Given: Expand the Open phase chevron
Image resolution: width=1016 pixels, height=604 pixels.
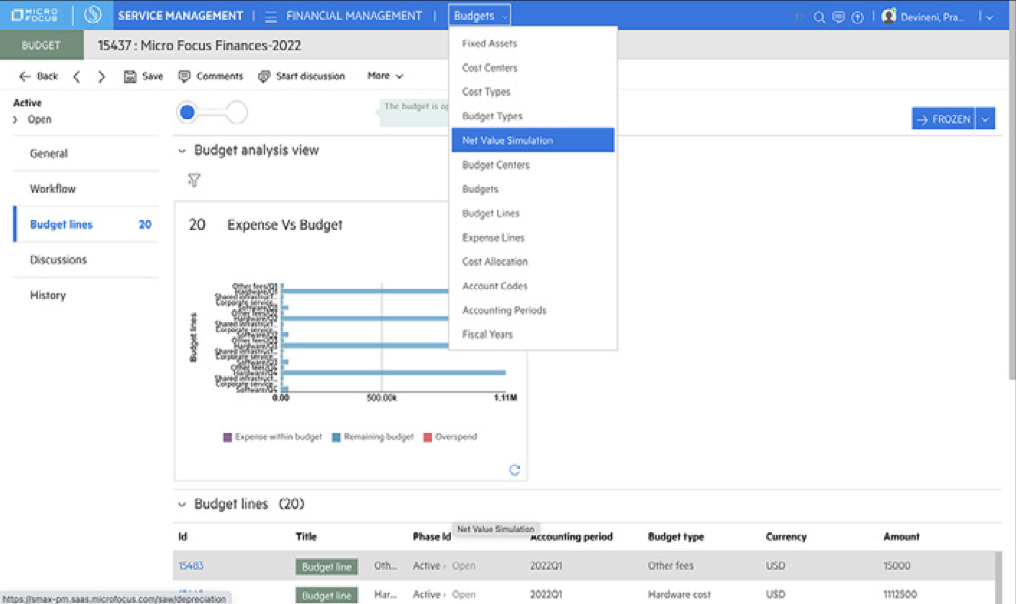Looking at the screenshot, I should [15, 119].
